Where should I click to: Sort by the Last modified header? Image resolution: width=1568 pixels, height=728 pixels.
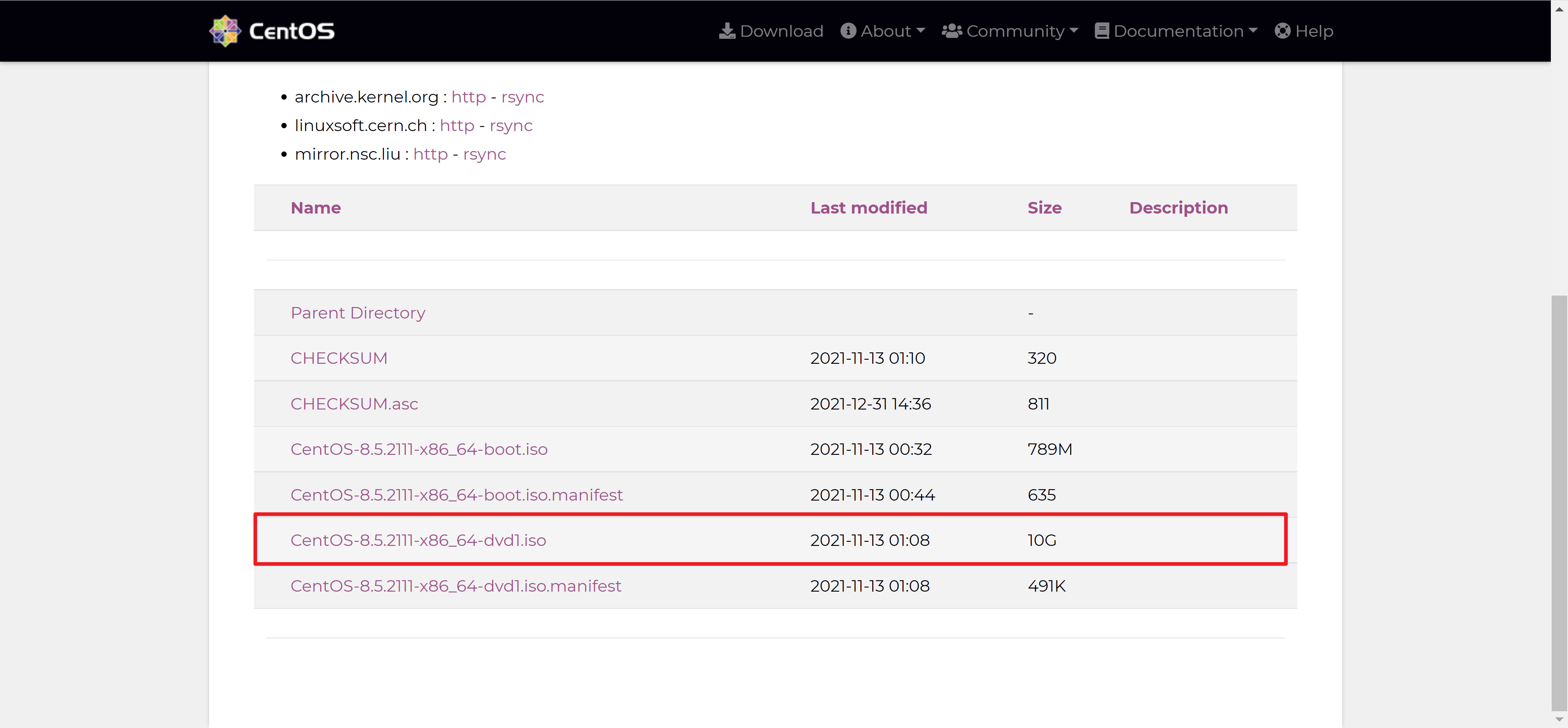click(x=868, y=207)
